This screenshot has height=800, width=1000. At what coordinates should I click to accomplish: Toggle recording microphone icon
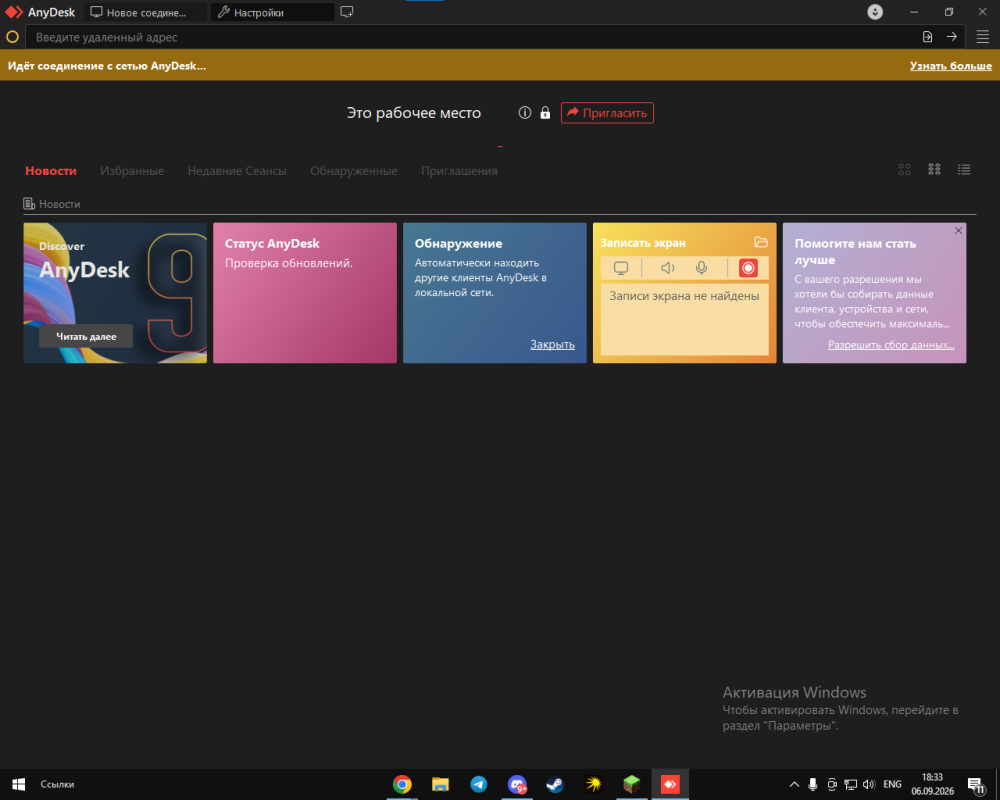pos(702,268)
